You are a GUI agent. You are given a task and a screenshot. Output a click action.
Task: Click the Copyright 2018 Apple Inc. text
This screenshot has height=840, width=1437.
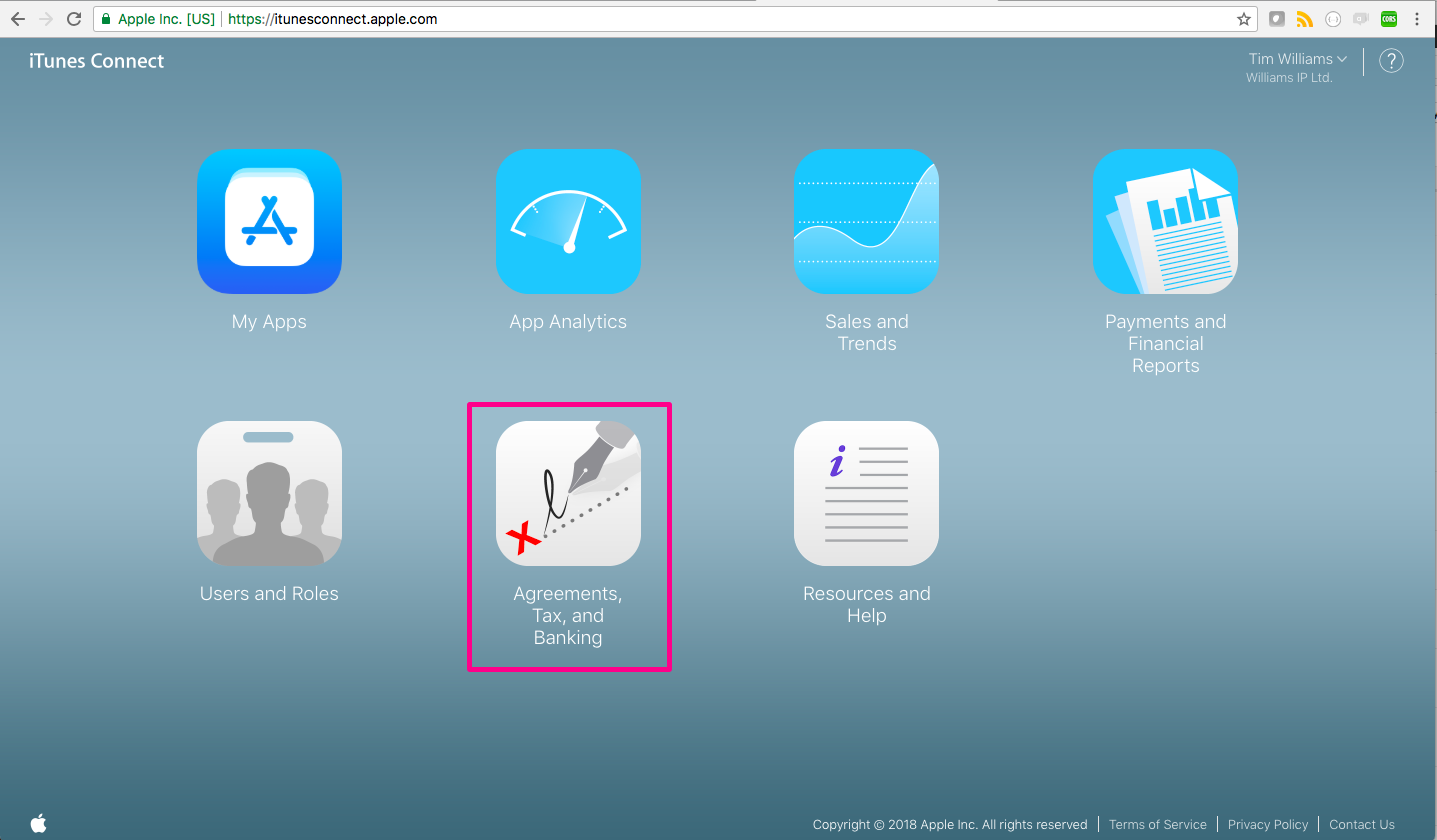(949, 825)
